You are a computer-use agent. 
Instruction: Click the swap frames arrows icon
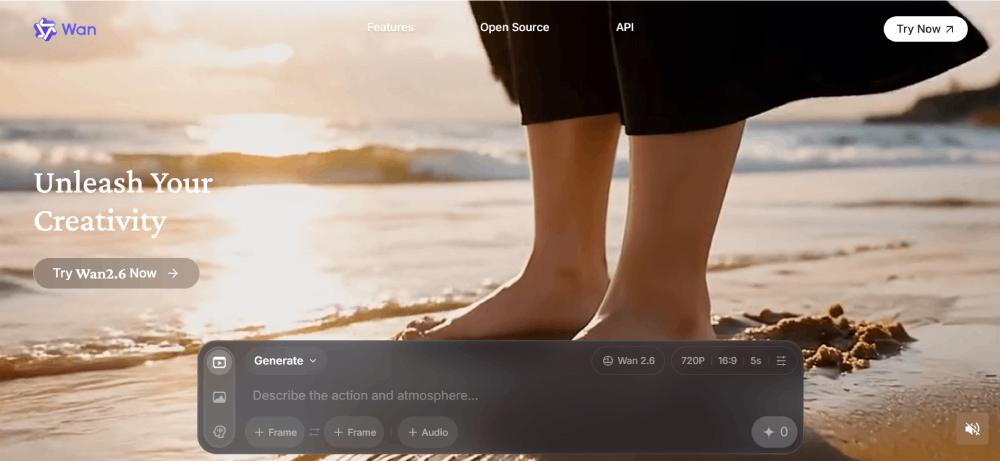pyautogui.click(x=314, y=432)
